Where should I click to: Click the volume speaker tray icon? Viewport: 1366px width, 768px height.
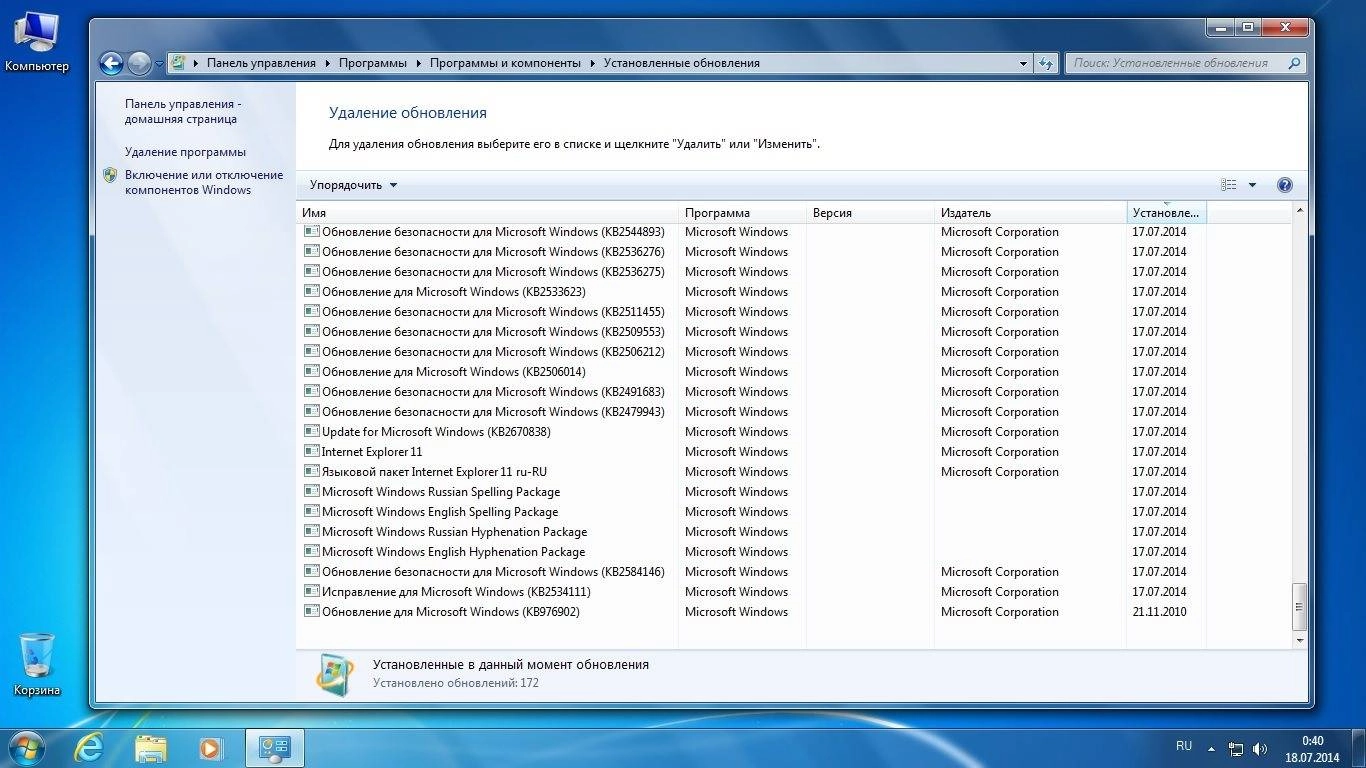pos(1260,749)
